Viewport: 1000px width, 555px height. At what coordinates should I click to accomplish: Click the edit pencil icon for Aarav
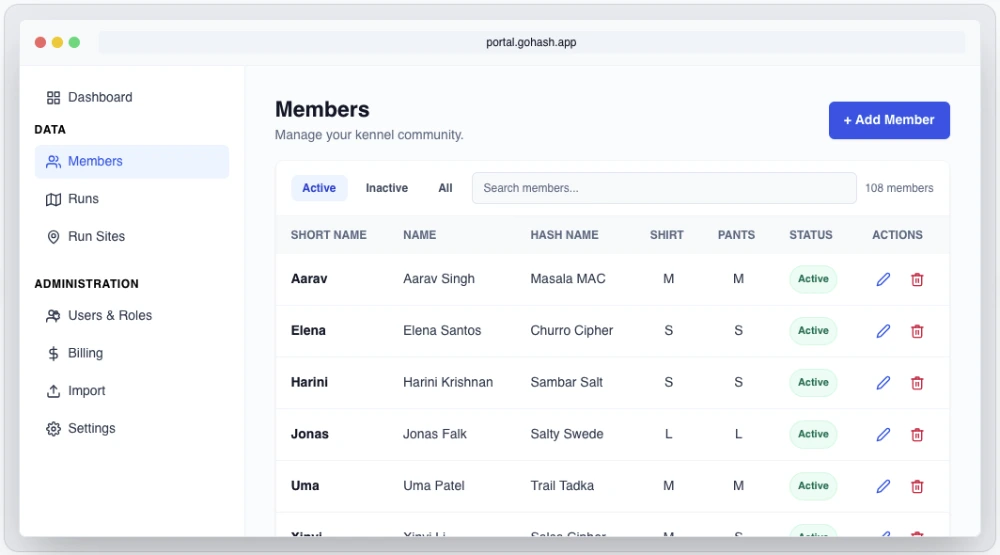883,280
